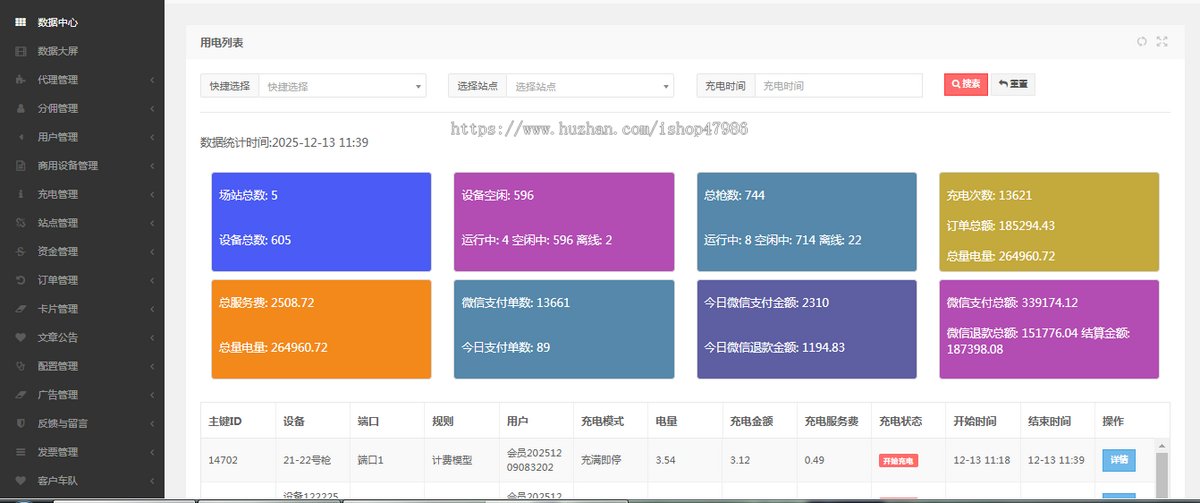Click the 重置 button
The width and height of the screenshot is (1200, 503).
coord(1013,85)
